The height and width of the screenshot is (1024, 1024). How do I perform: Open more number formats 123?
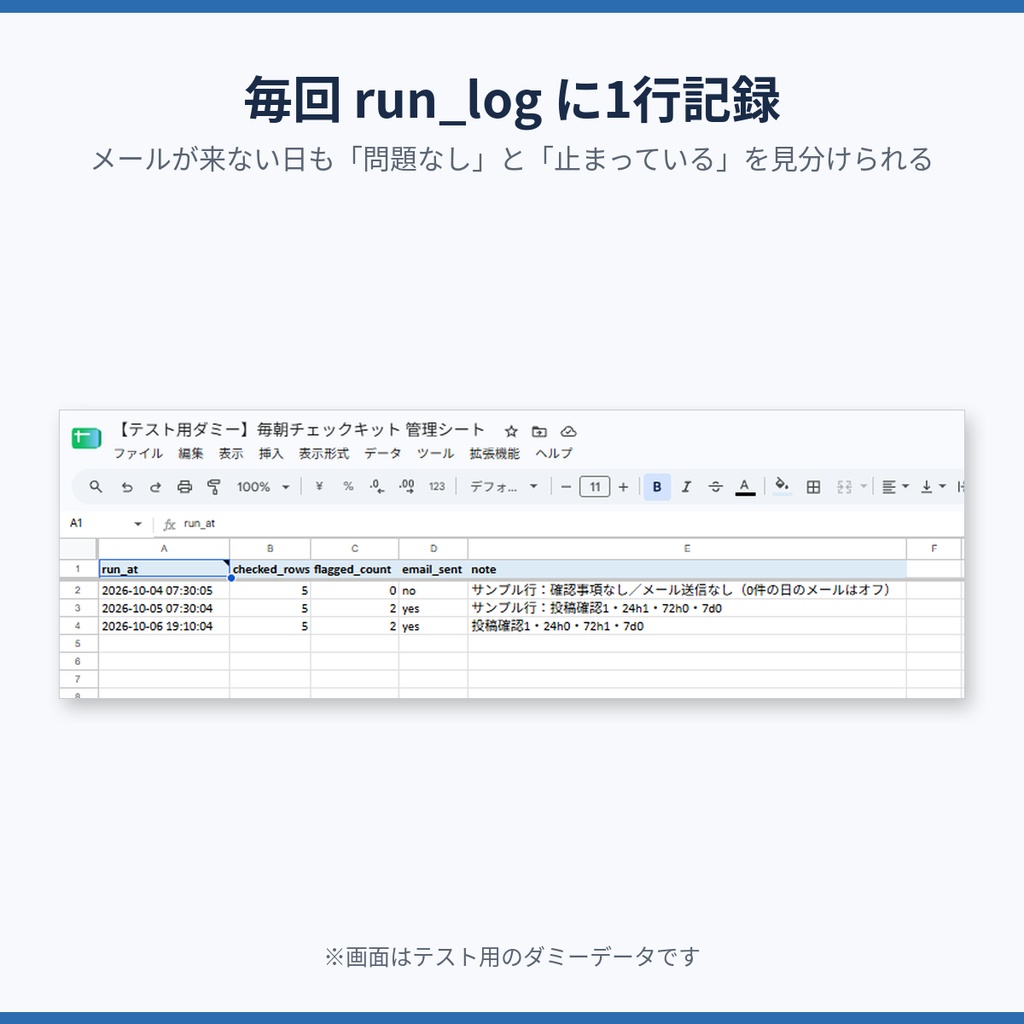(x=437, y=487)
